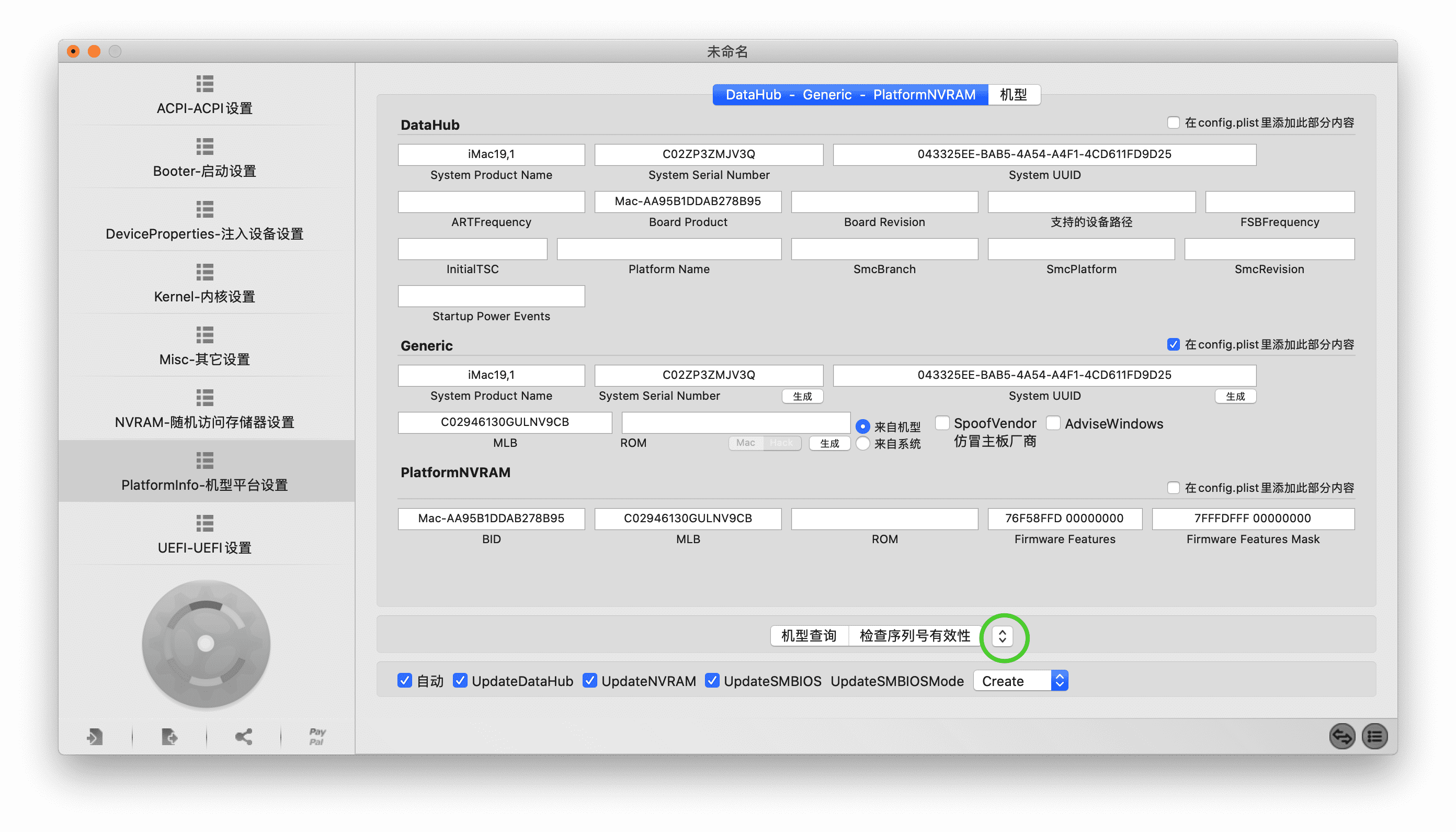The height and width of the screenshot is (832, 1456).
Task: Toggle the SpoofVendor checkbox
Action: (x=942, y=423)
